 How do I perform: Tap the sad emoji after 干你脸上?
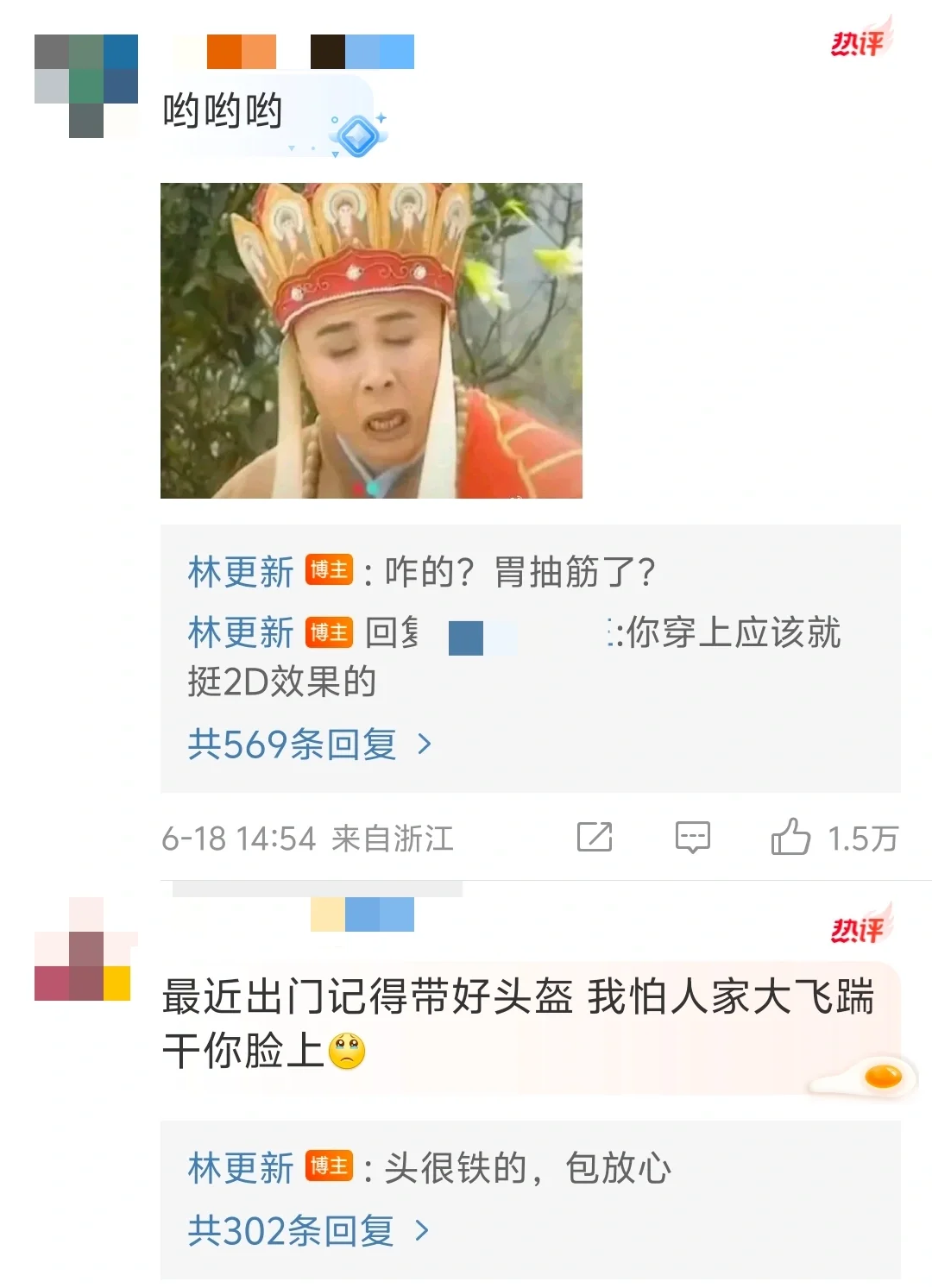(347, 1052)
